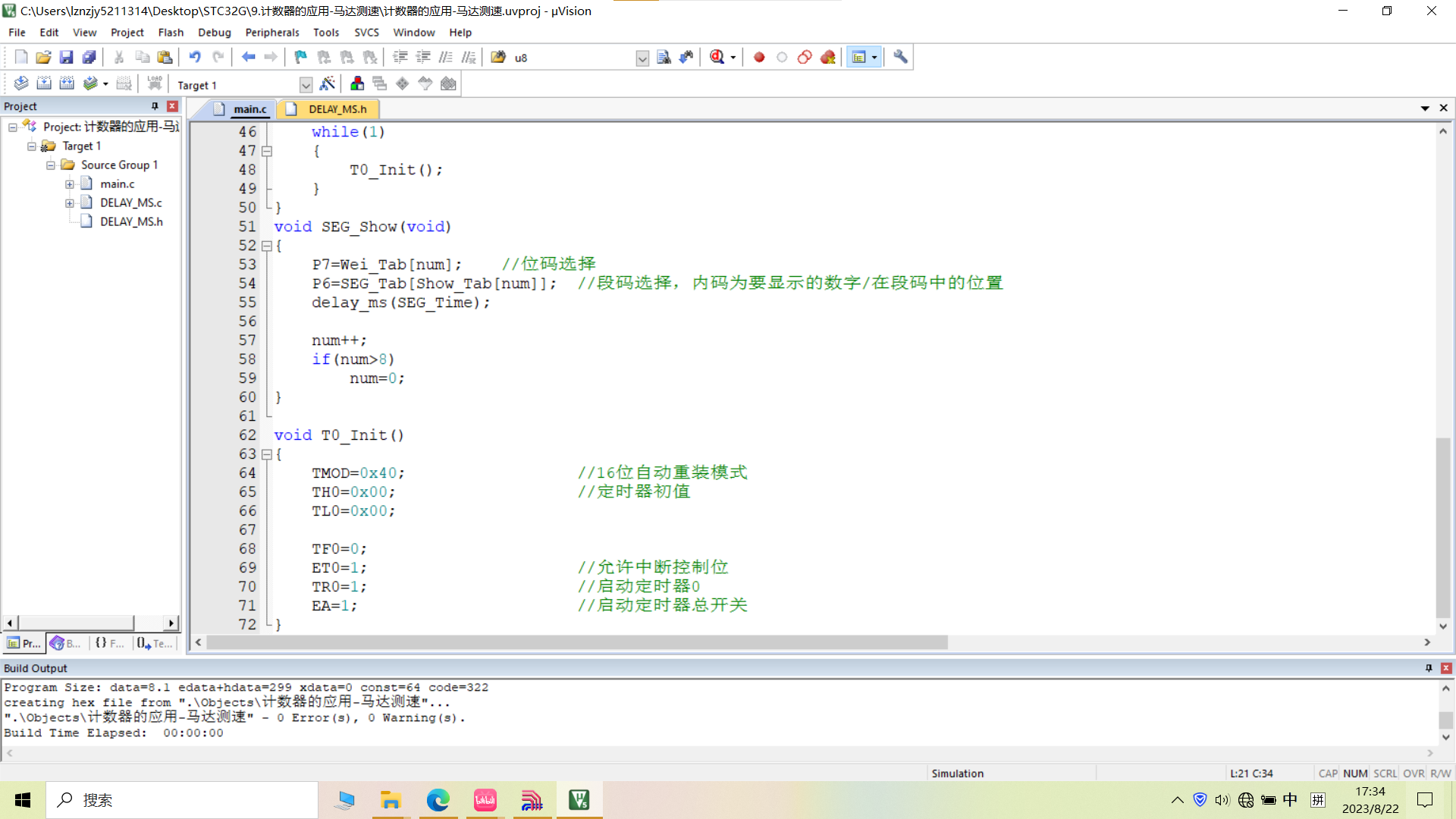The height and width of the screenshot is (819, 1456).
Task: Collapse code fold at line 63
Action: point(267,454)
